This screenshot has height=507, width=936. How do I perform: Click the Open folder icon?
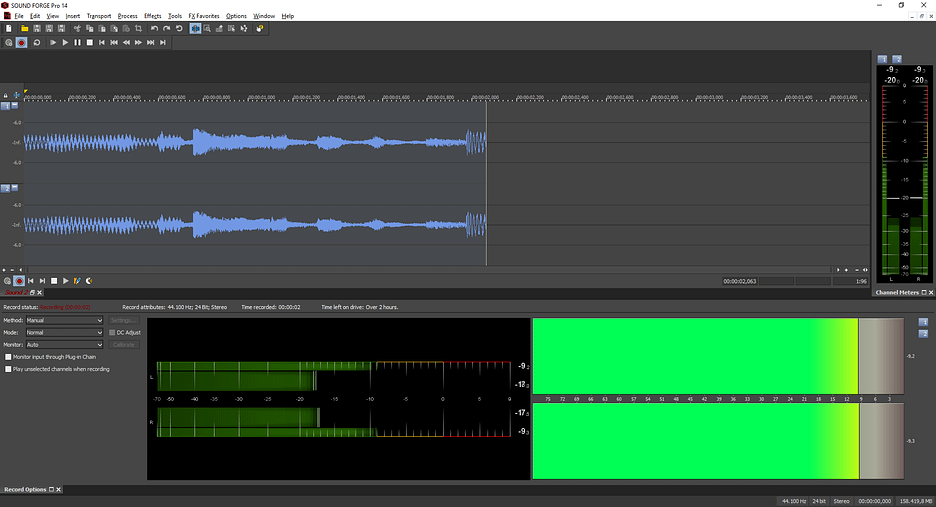click(x=23, y=29)
